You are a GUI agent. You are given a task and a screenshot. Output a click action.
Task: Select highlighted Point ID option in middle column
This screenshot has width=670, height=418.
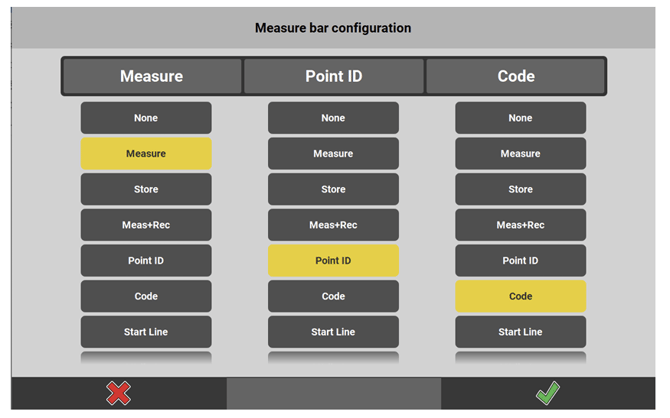(x=333, y=261)
